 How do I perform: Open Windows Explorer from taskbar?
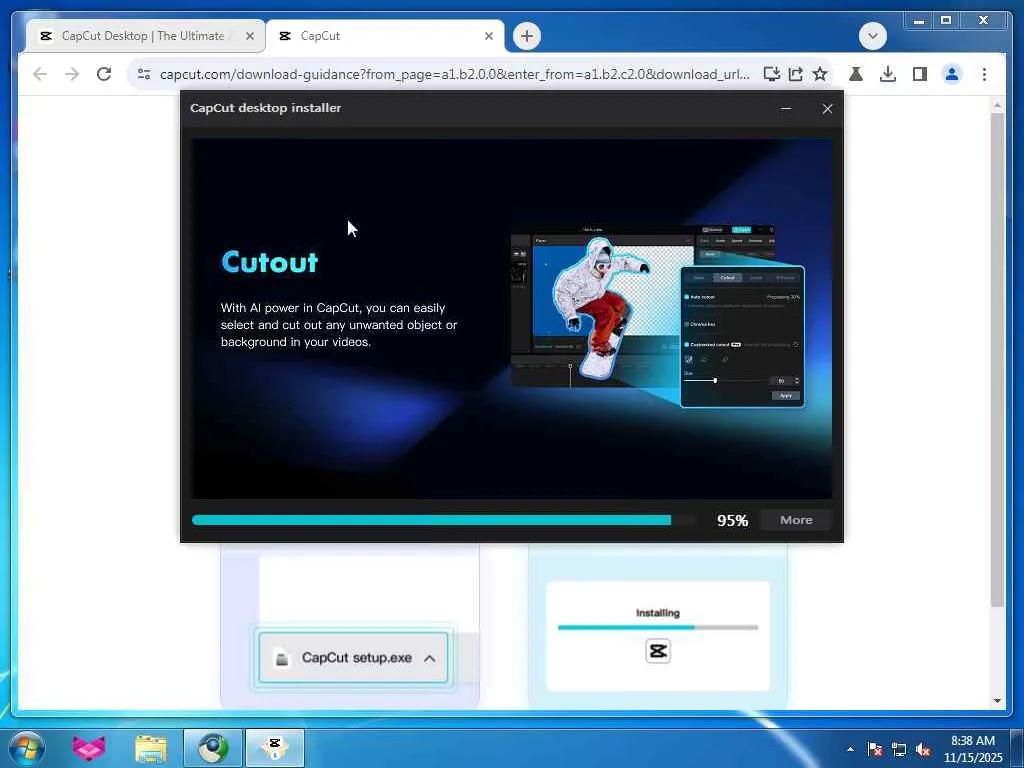tap(151, 748)
